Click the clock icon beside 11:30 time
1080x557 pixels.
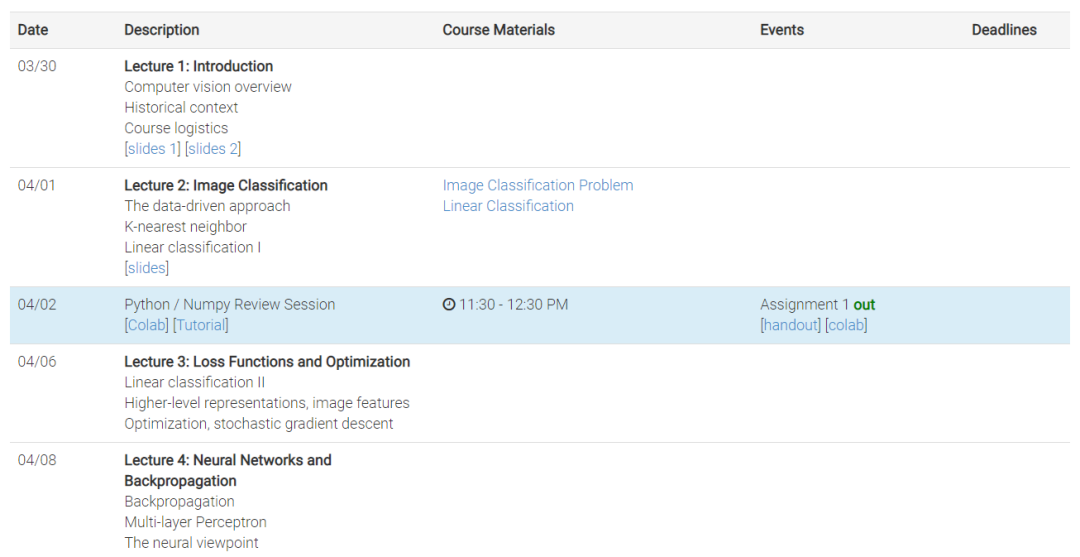(449, 305)
